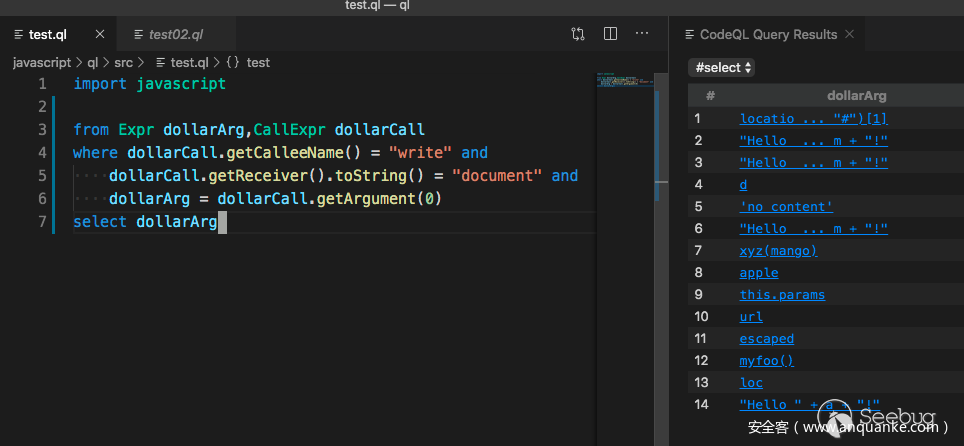This screenshot has width=964, height=446.
Task: Select the test.ql editor tab
Action: (x=48, y=34)
